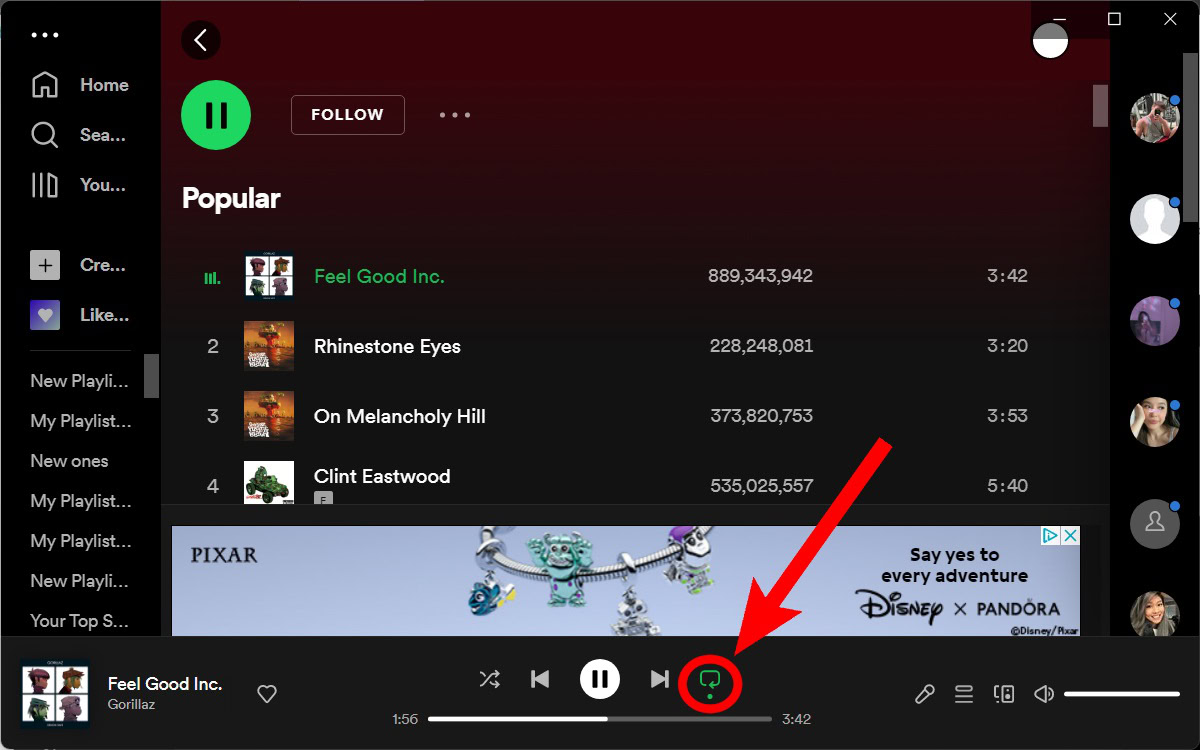Open the purple-tinted friend avatar
The image size is (1200, 750).
pos(1155,321)
